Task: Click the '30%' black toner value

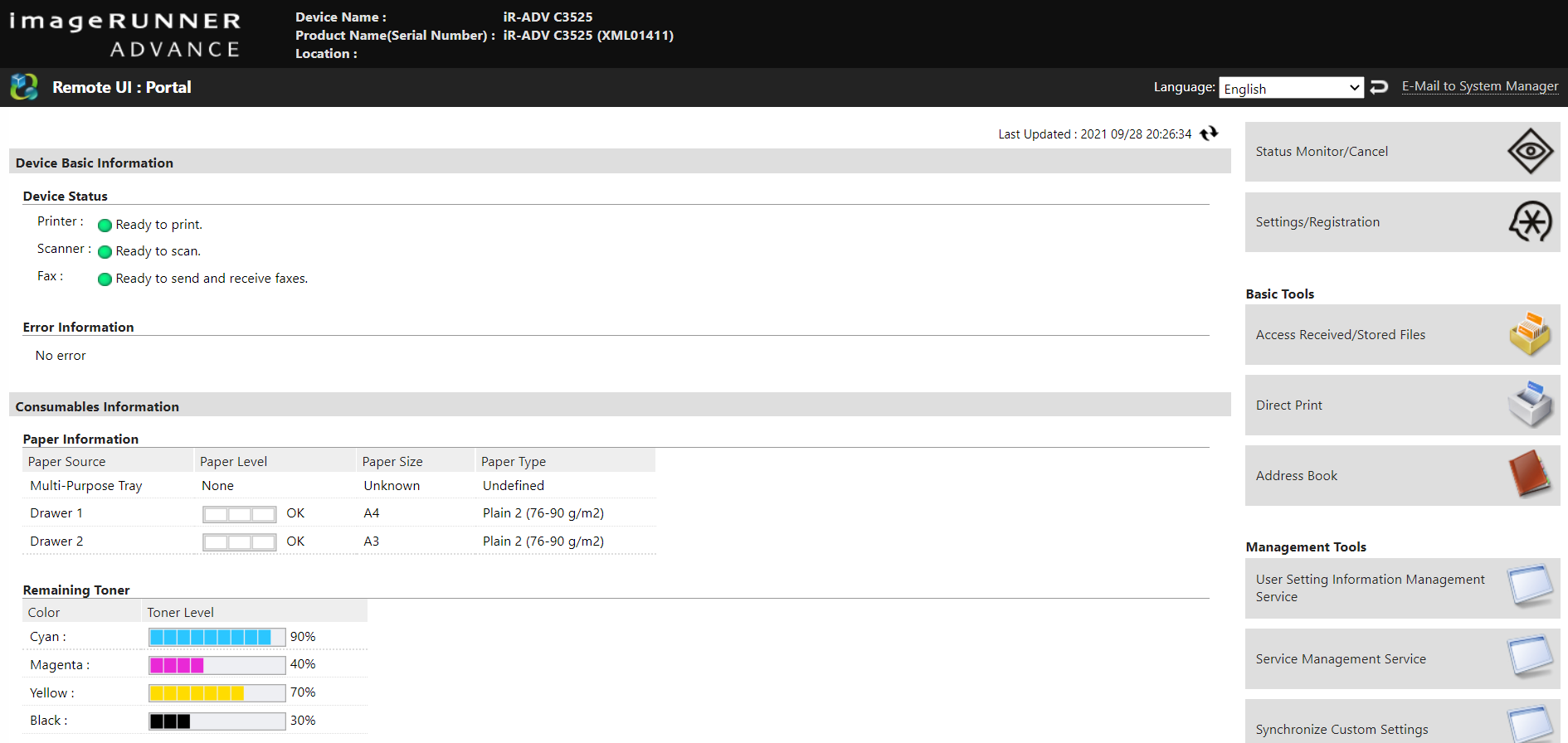Action: (303, 721)
